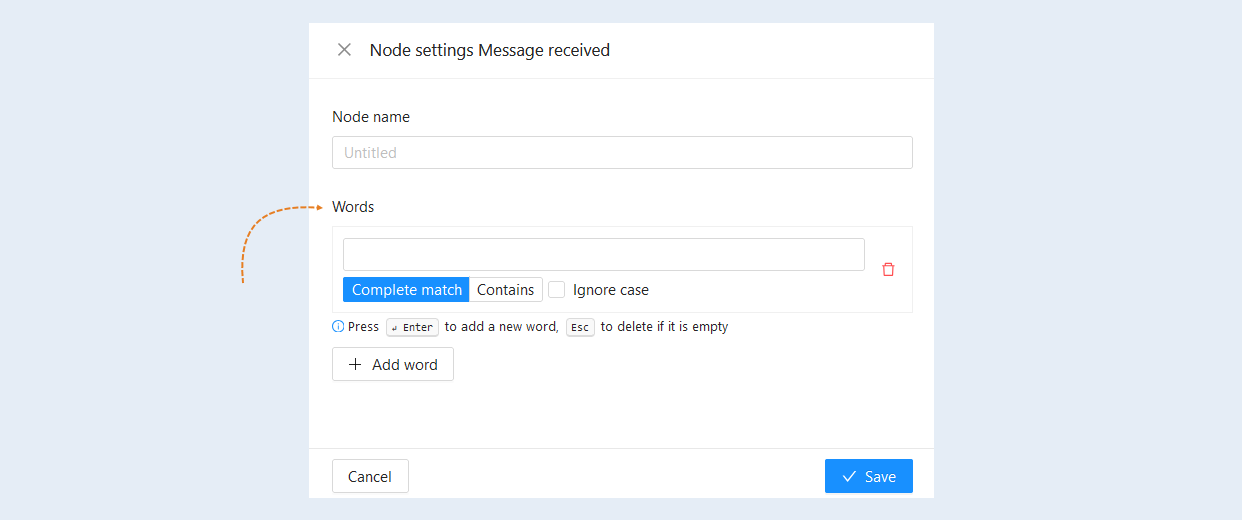Click the Enter key hint
1242x520 pixels.
coord(412,327)
